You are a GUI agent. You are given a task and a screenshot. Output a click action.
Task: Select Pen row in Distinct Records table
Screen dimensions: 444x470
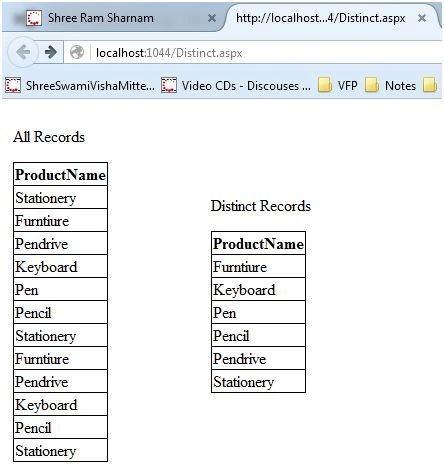click(258, 312)
